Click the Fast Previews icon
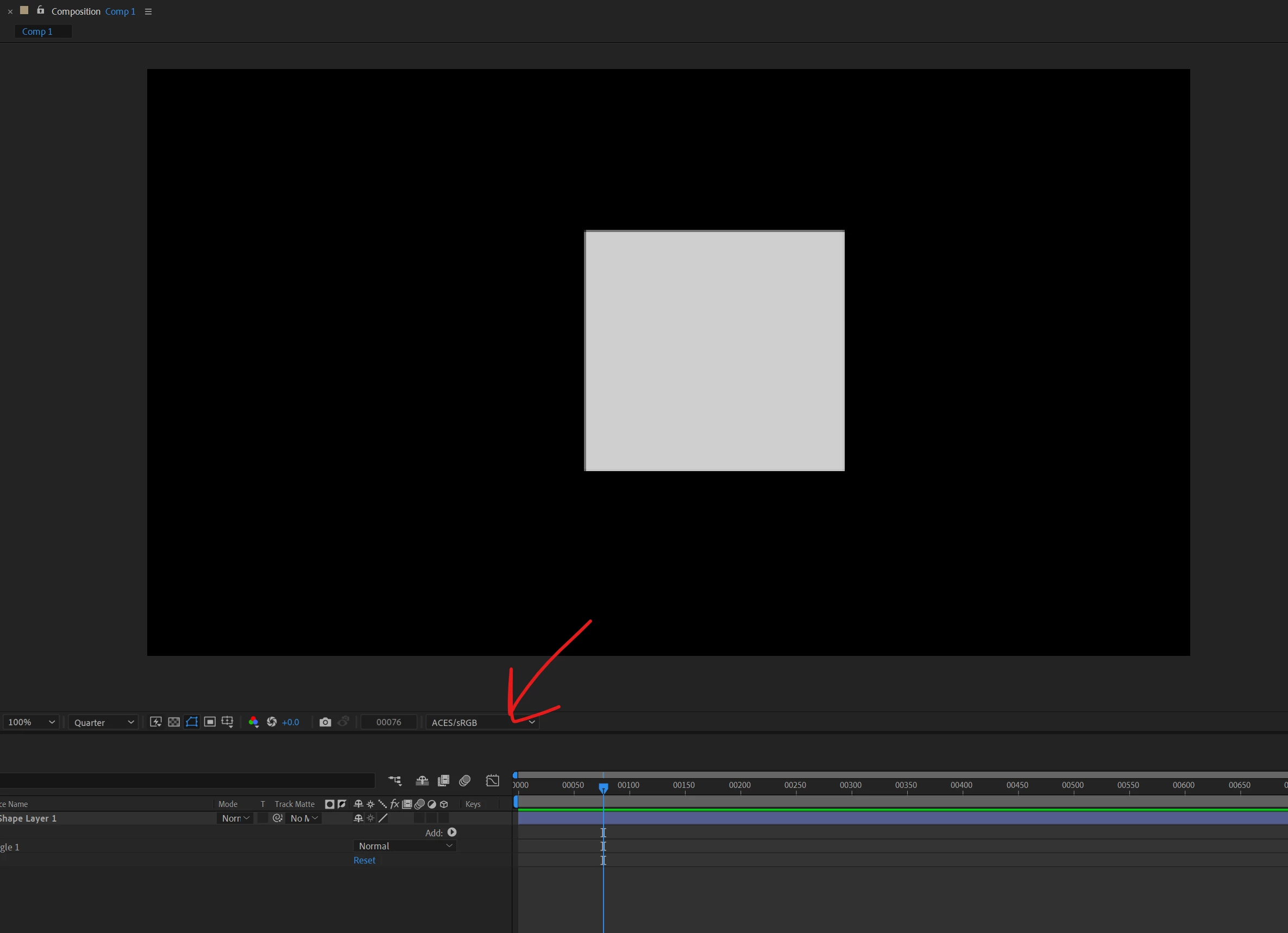Viewport: 1288px width, 933px height. [x=155, y=722]
